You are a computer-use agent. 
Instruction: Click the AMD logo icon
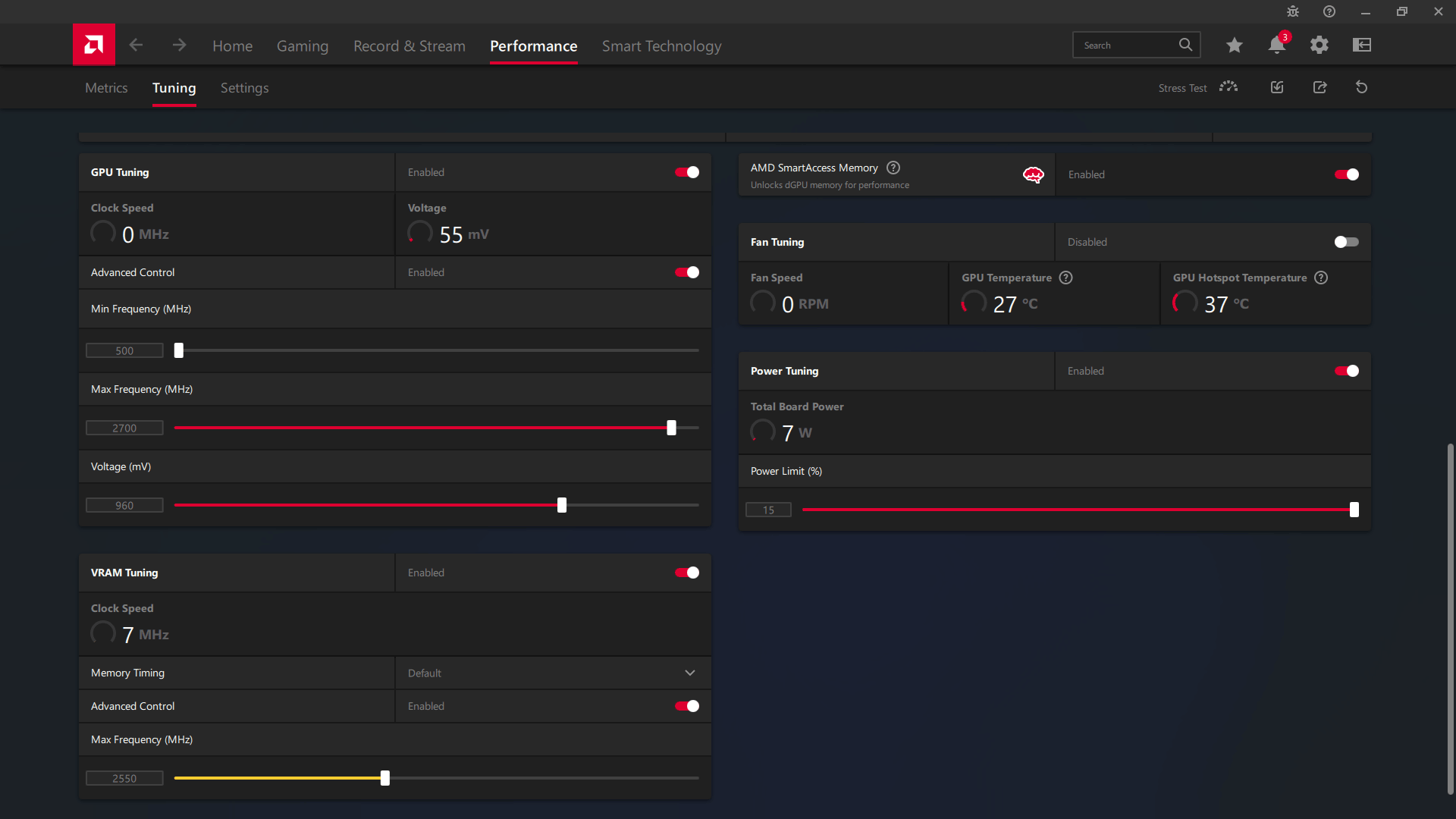94,45
